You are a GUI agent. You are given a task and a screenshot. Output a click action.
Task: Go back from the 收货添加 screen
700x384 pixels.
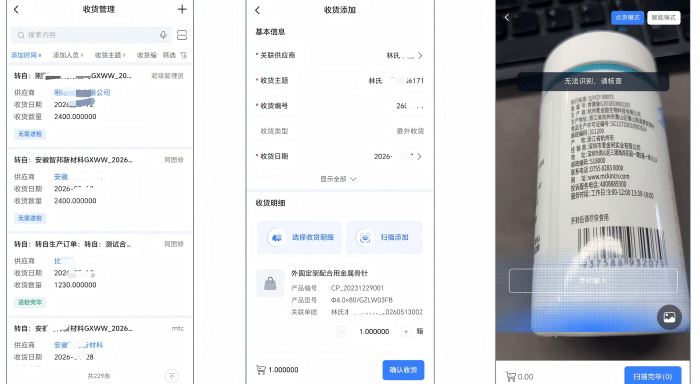pos(258,10)
